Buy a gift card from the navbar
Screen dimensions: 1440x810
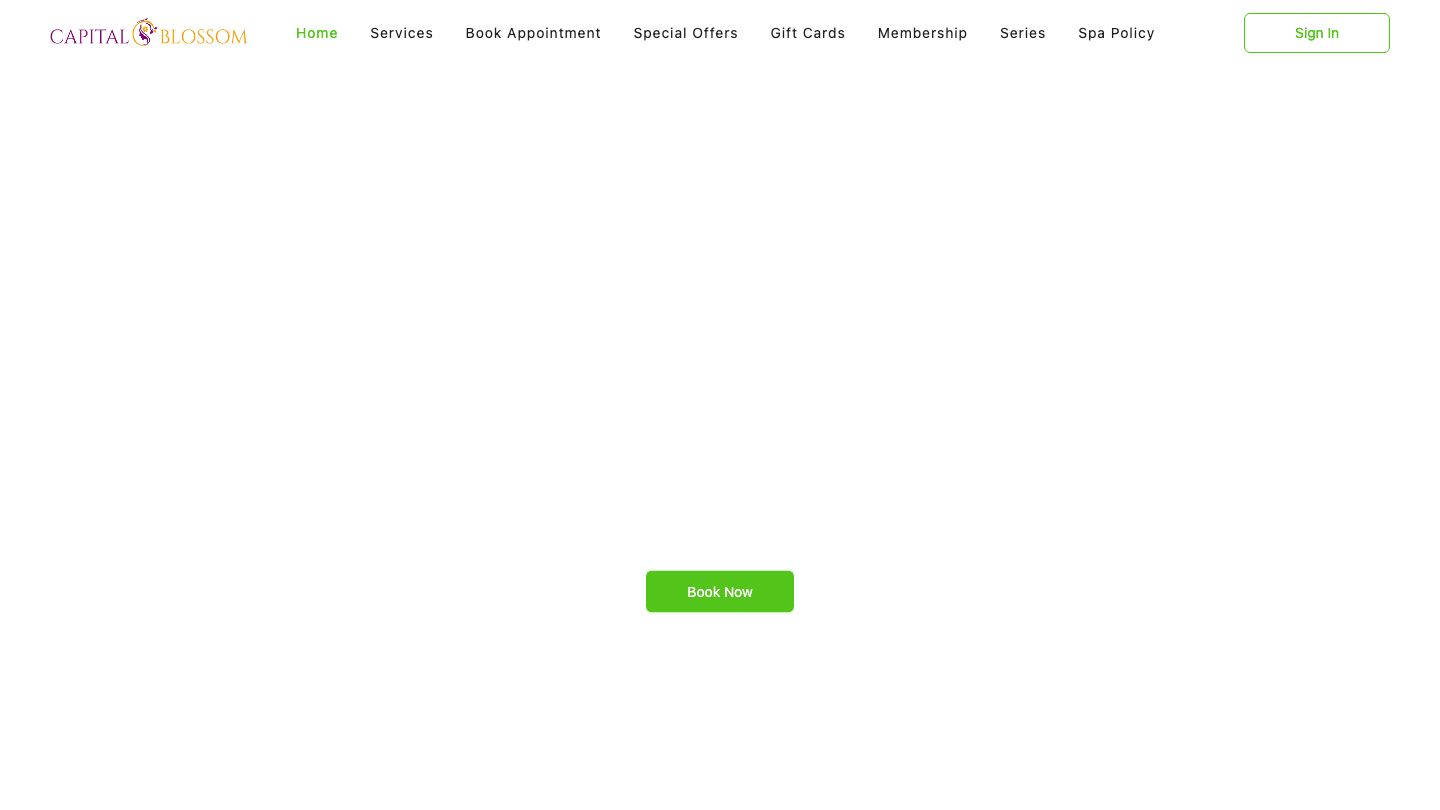pos(808,33)
